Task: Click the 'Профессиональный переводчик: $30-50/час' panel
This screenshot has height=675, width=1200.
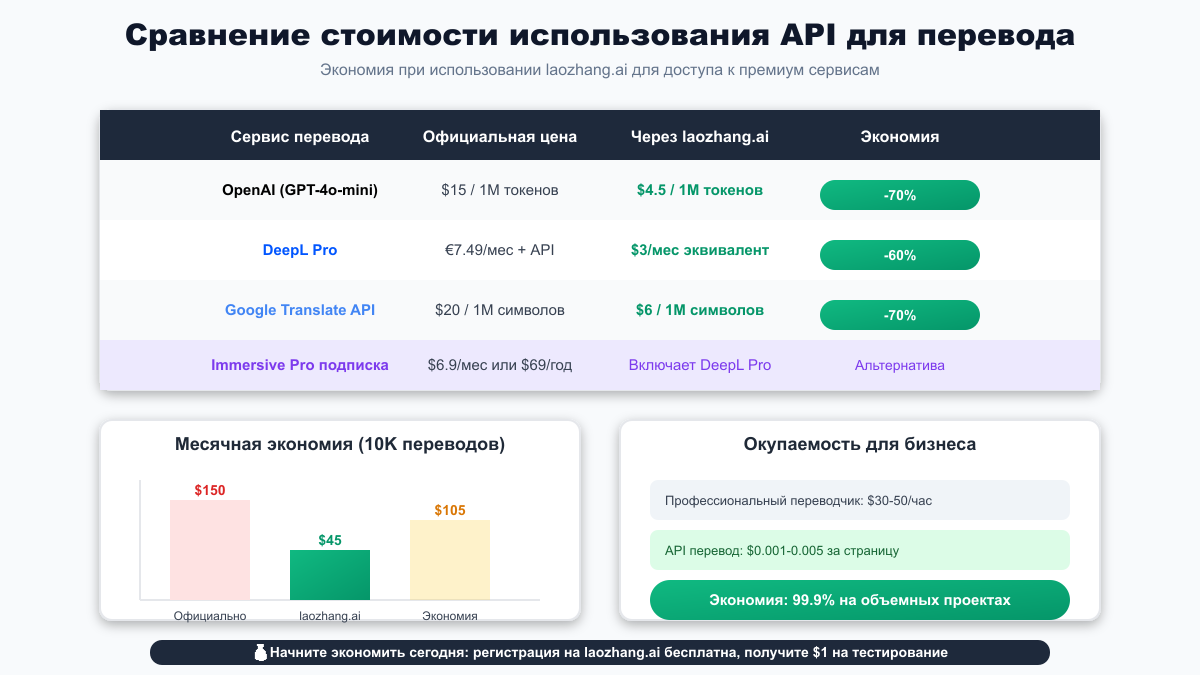Action: click(859, 500)
